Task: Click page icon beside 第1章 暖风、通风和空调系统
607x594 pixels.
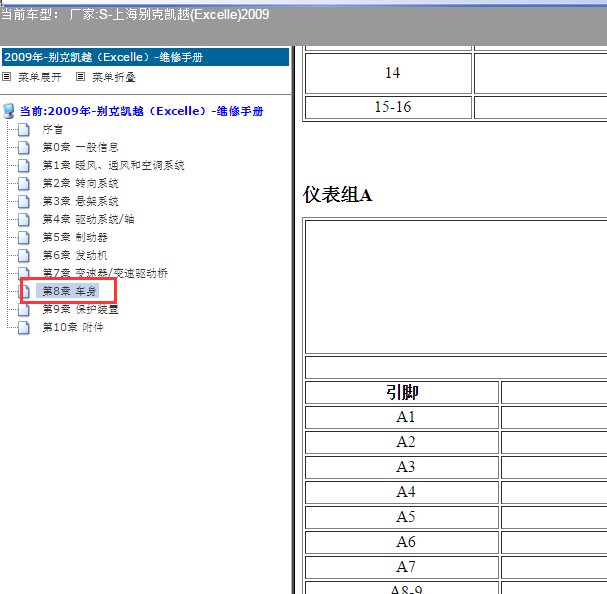Action: pyautogui.click(x=24, y=166)
